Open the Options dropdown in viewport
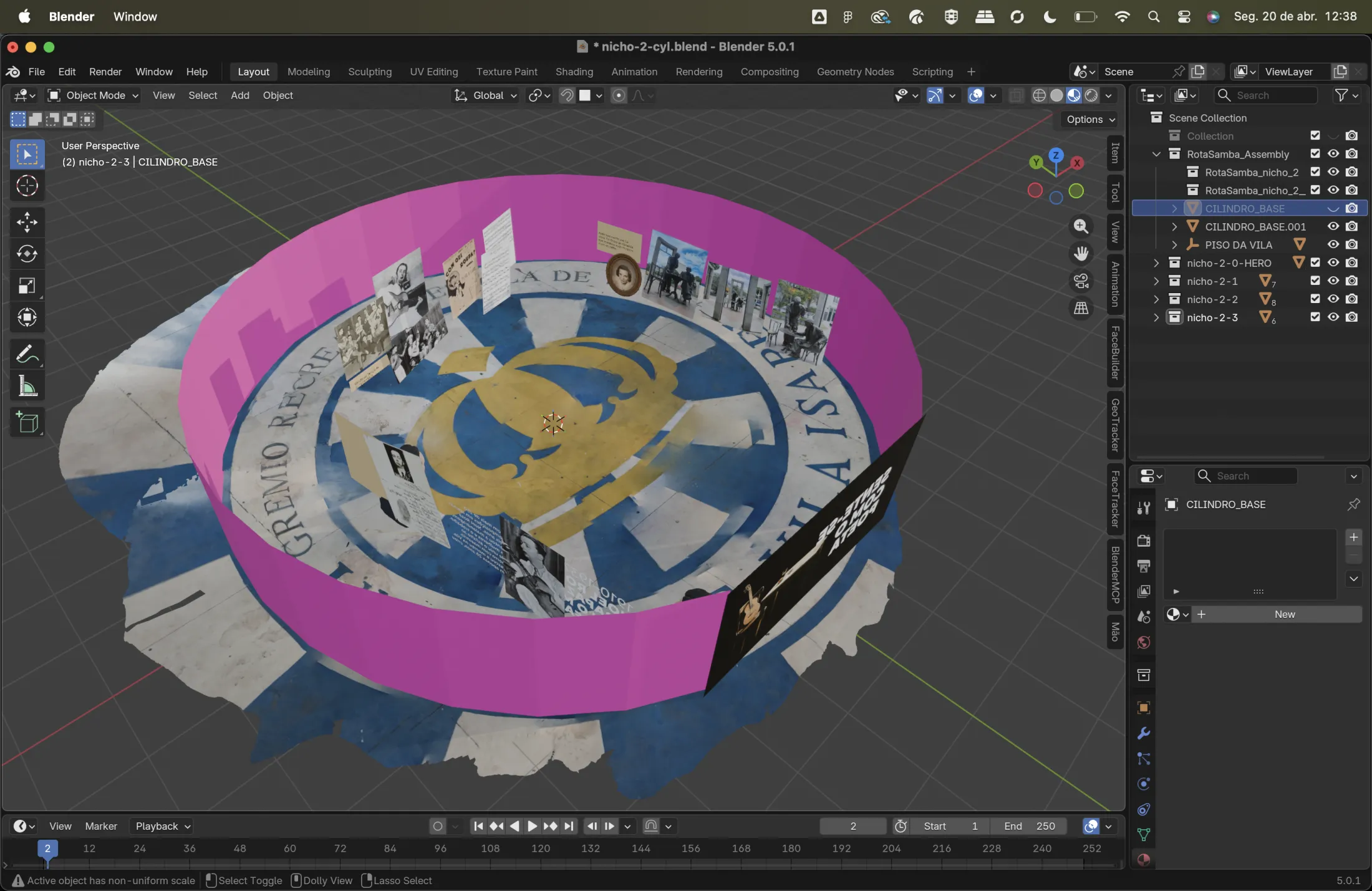Screen dimensions: 1372x891 pyautogui.click(x=1090, y=120)
